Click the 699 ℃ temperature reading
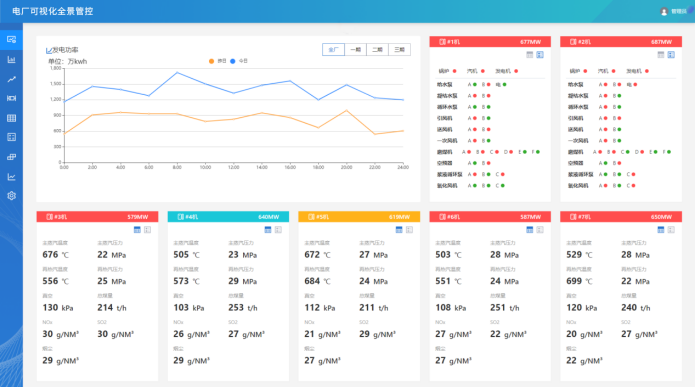Screen dimensions: 695x387 (579, 281)
